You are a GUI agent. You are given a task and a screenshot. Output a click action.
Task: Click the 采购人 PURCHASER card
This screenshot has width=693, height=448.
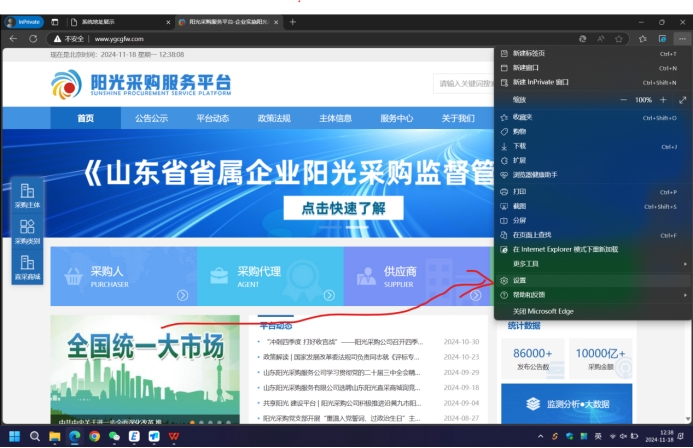coord(122,276)
